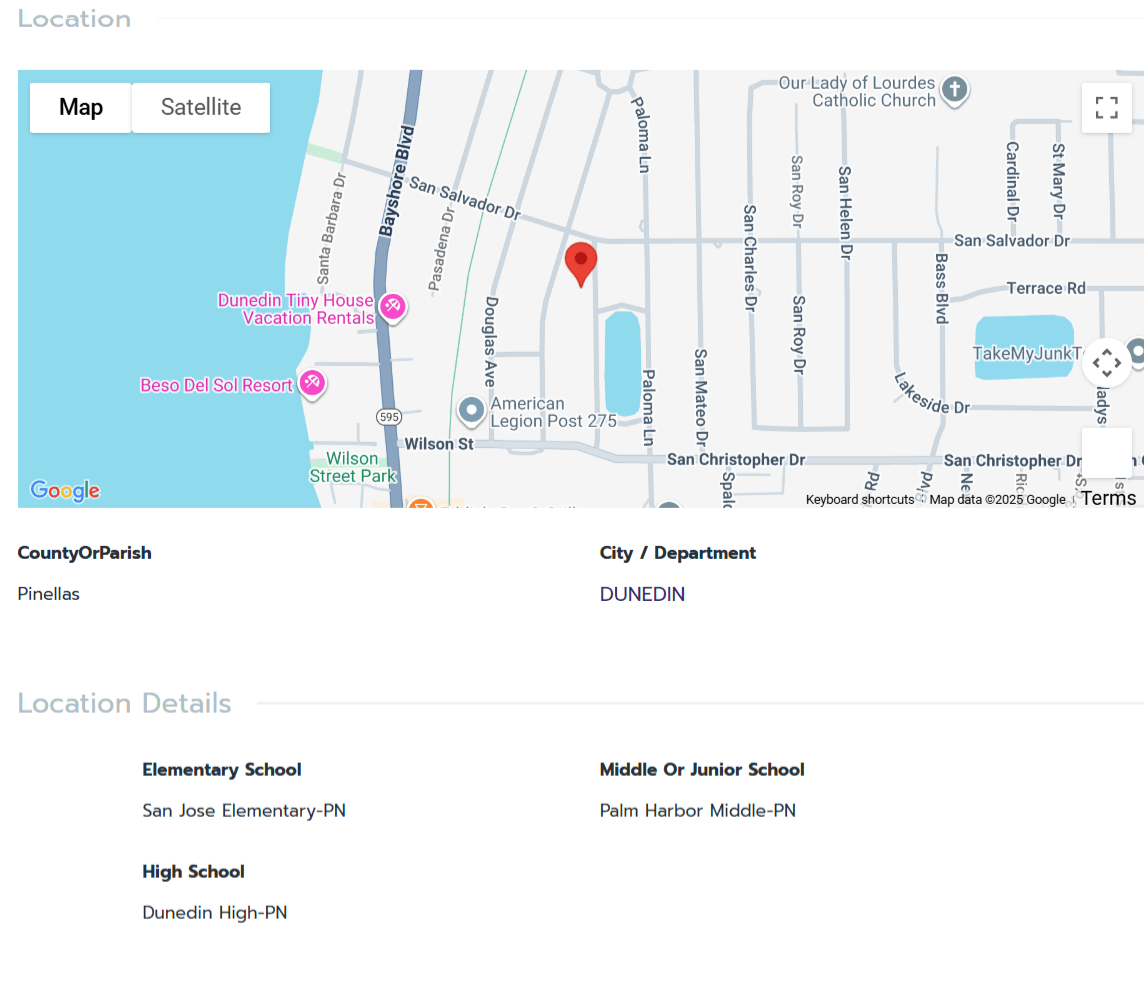Toggle fullscreen view of the map

point(1106,108)
